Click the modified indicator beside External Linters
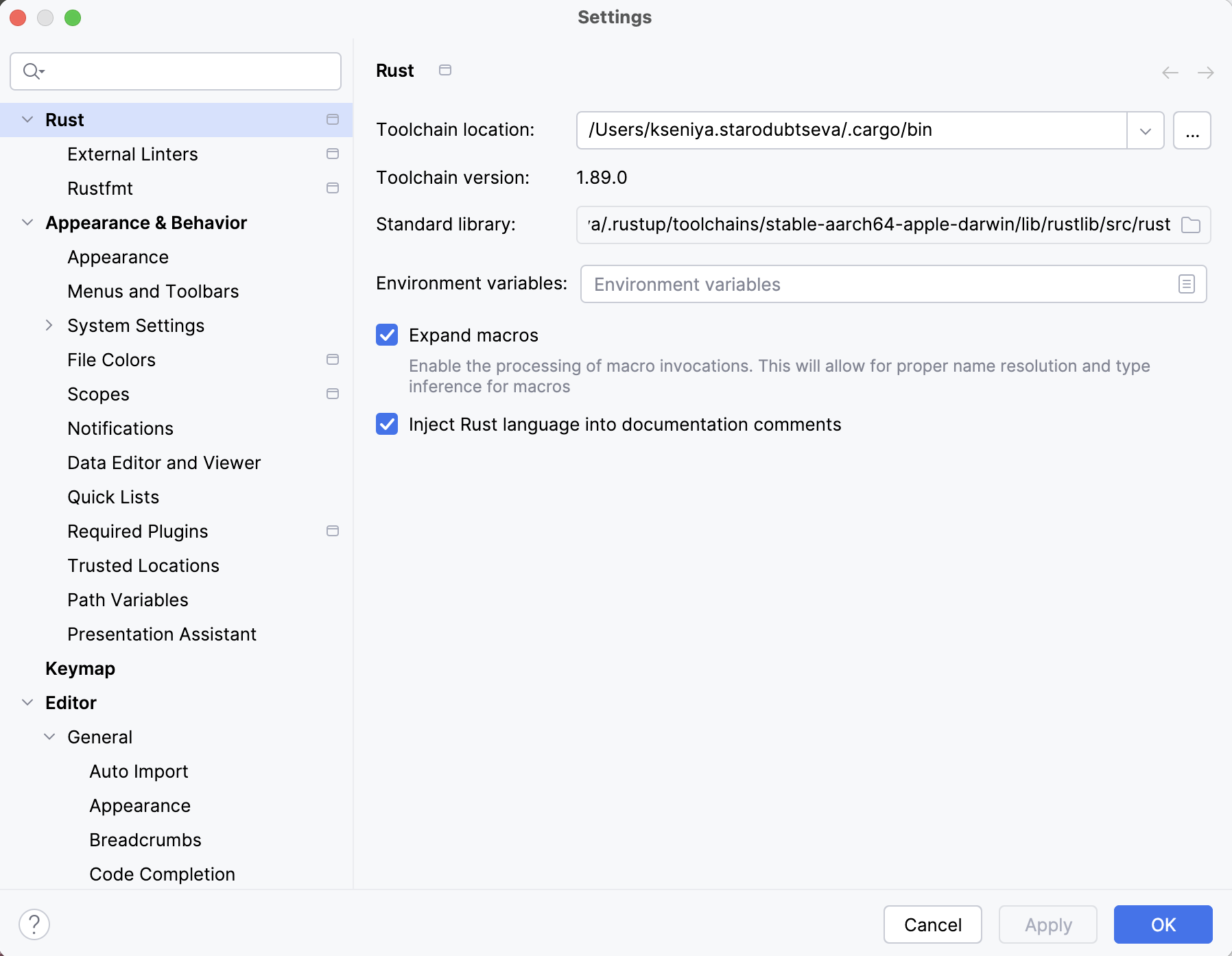 (x=333, y=154)
